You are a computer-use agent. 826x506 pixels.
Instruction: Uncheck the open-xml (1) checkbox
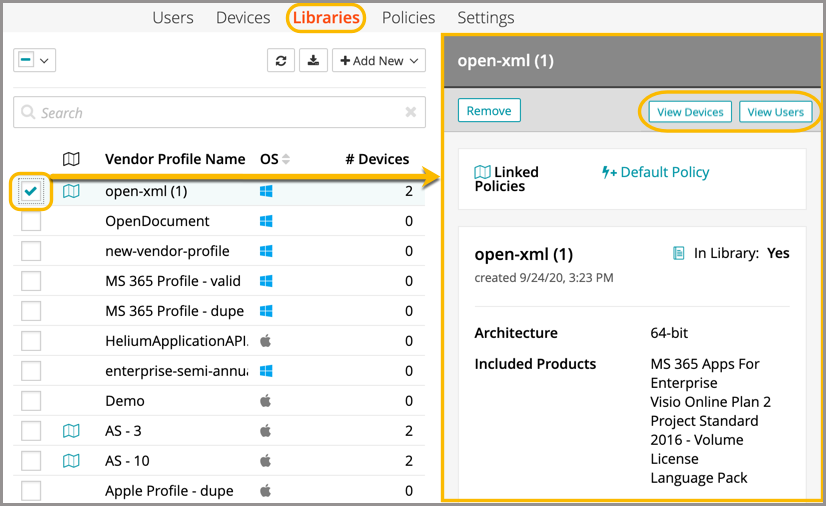32,191
